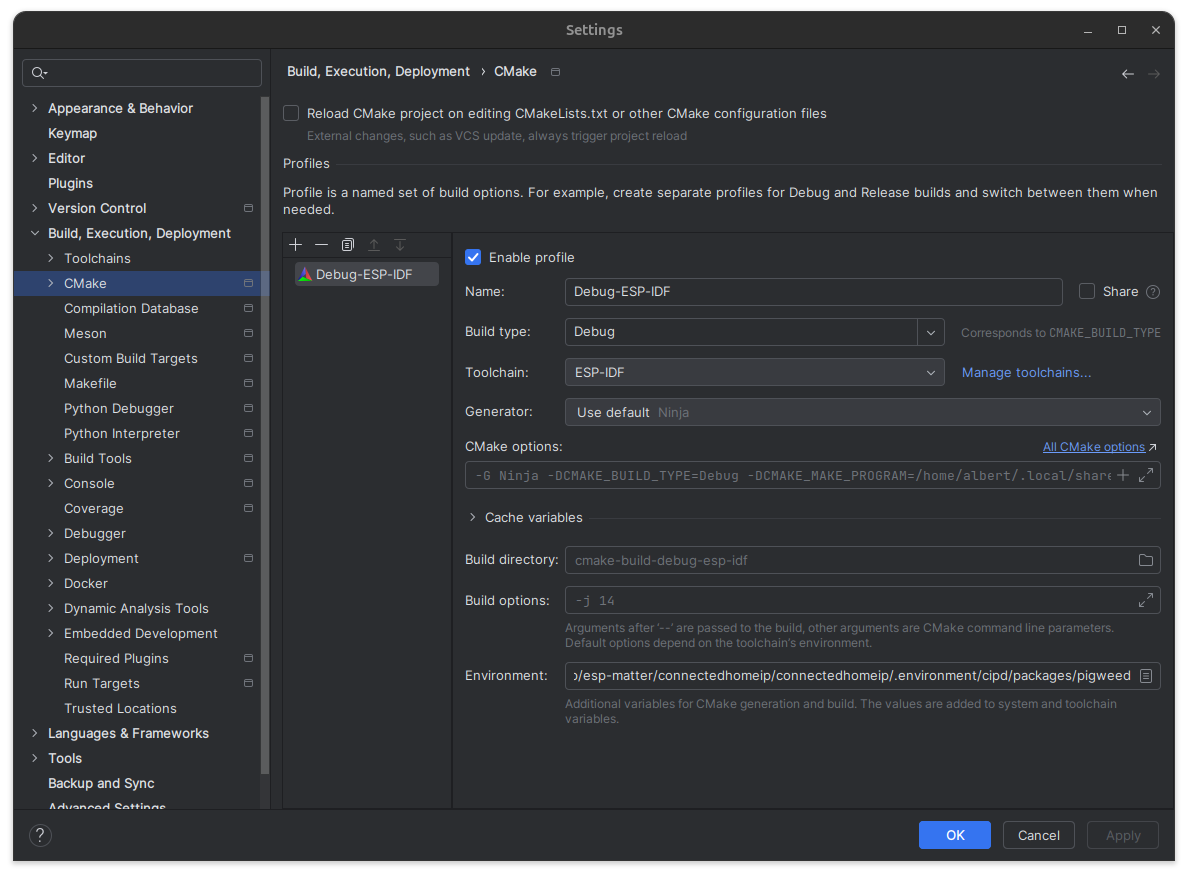Image resolution: width=1188 pixels, height=877 pixels.
Task: Open the Build type dropdown
Action: tap(931, 332)
